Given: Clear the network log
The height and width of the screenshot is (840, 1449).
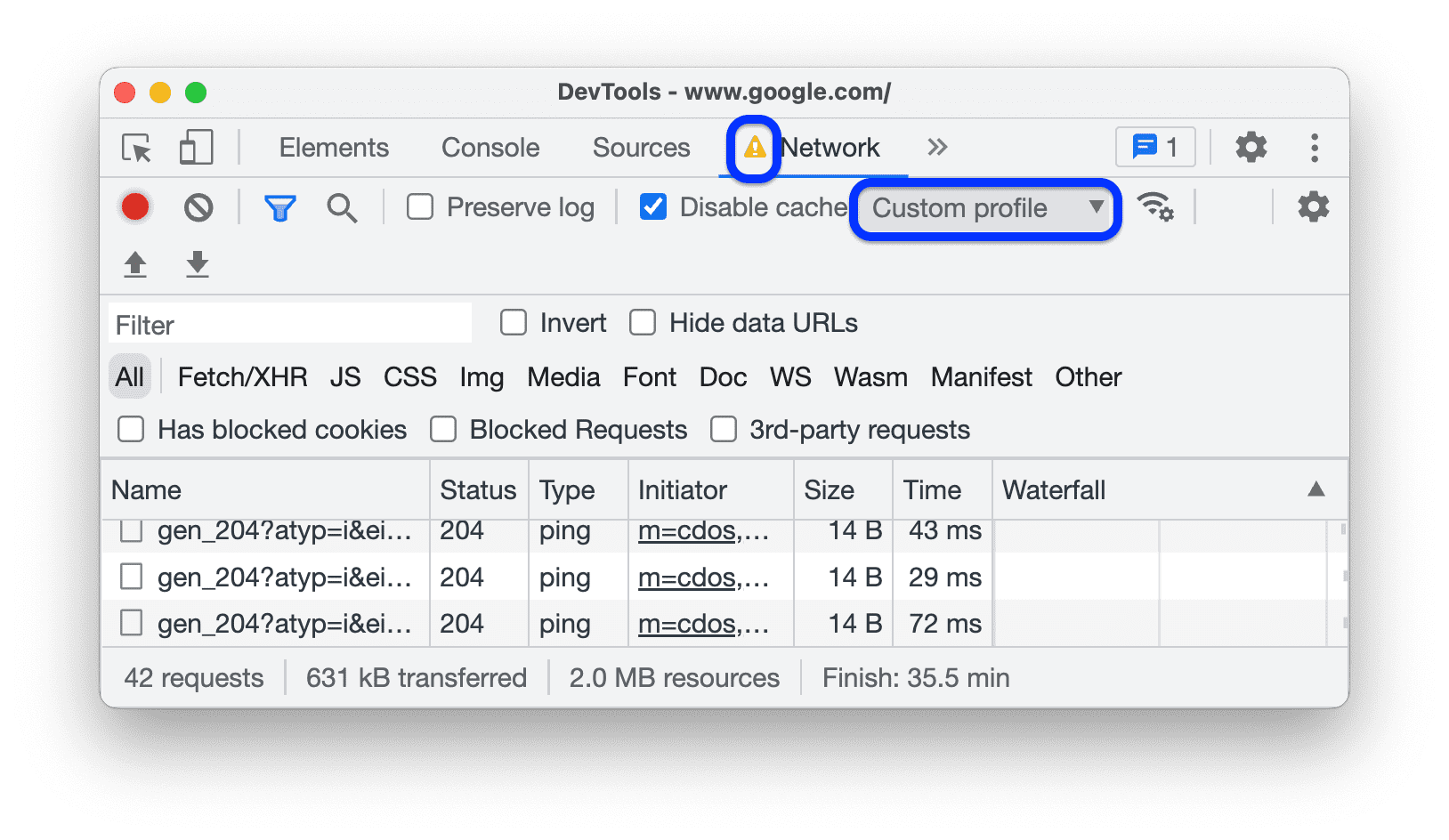Looking at the screenshot, I should click(x=198, y=206).
